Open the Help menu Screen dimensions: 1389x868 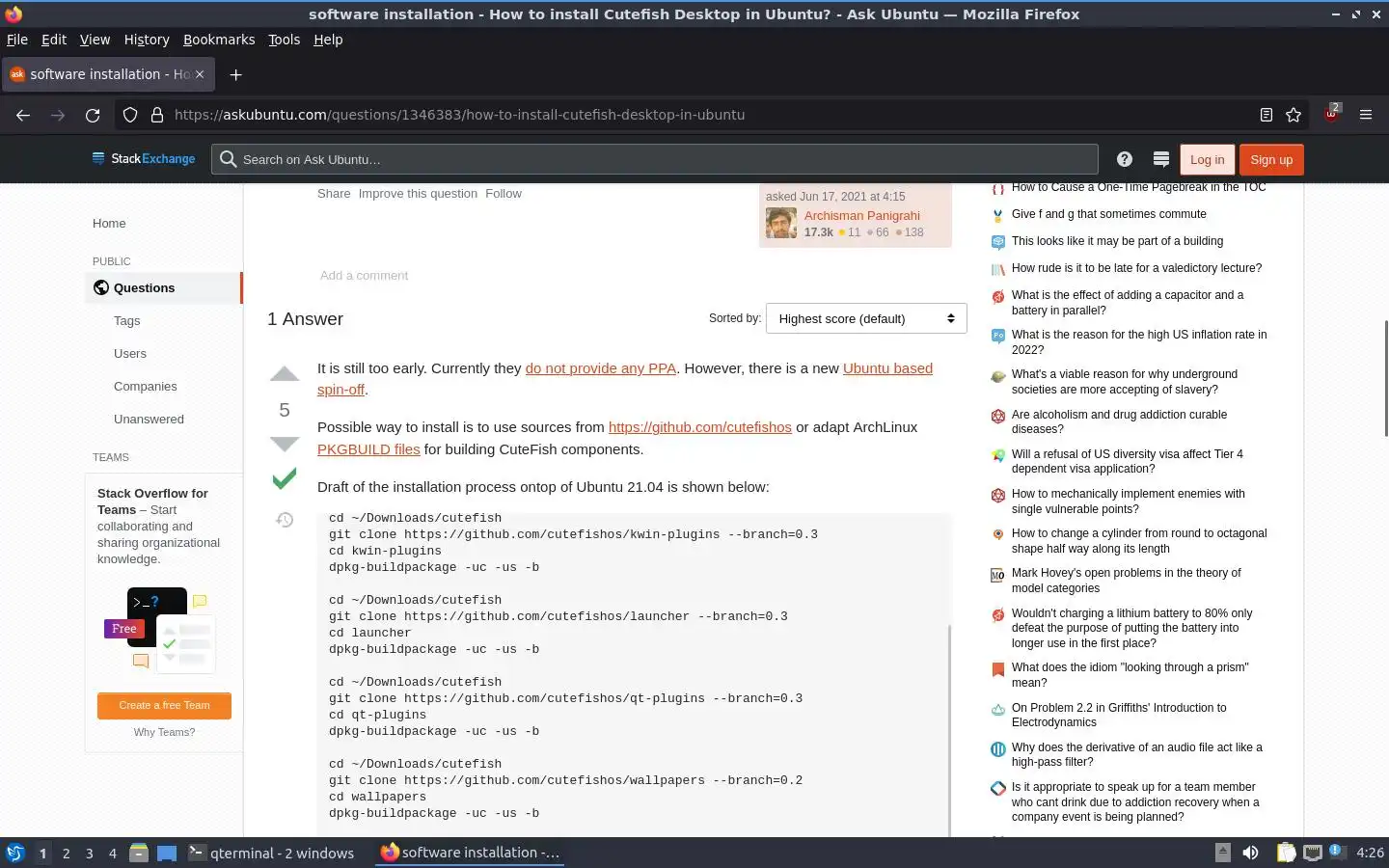point(328,40)
